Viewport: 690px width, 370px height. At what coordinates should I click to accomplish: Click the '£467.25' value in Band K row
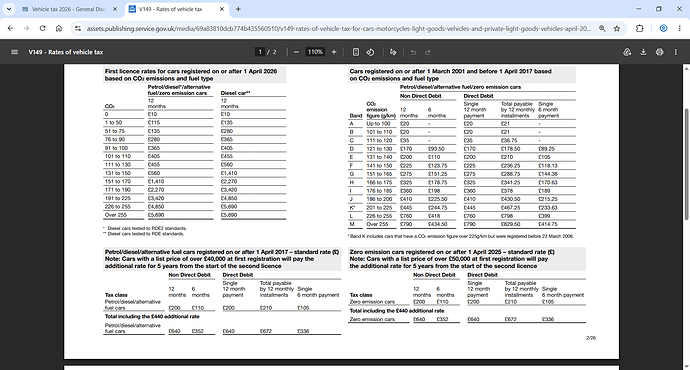coord(510,207)
